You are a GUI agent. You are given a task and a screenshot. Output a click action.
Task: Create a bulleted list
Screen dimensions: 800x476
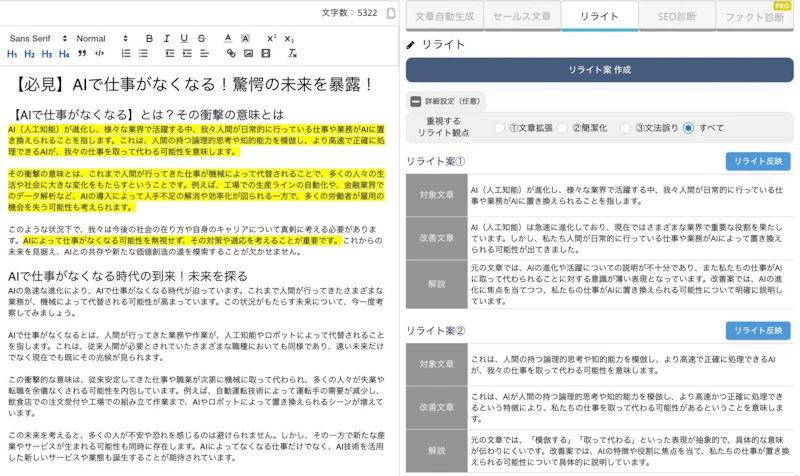143,53
